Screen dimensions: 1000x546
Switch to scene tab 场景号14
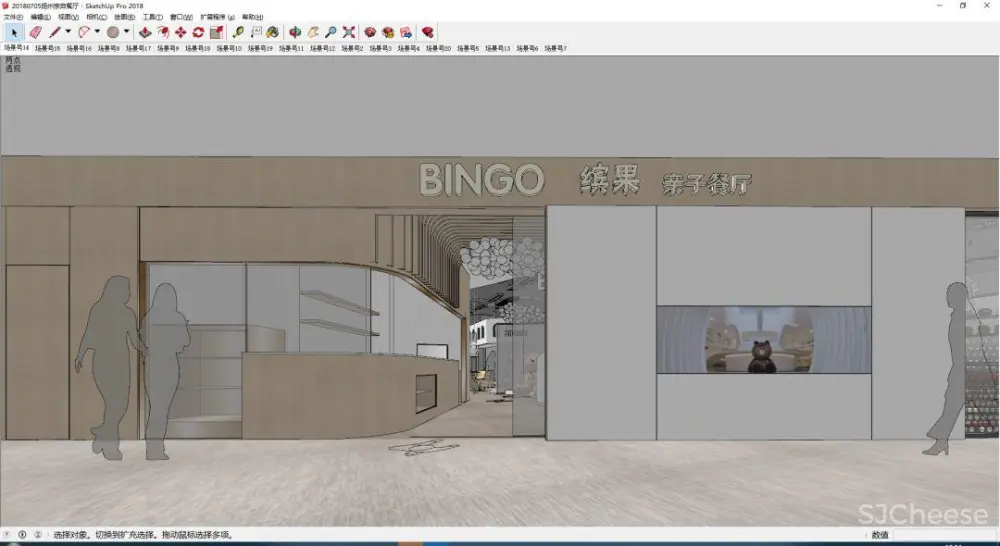16,47
